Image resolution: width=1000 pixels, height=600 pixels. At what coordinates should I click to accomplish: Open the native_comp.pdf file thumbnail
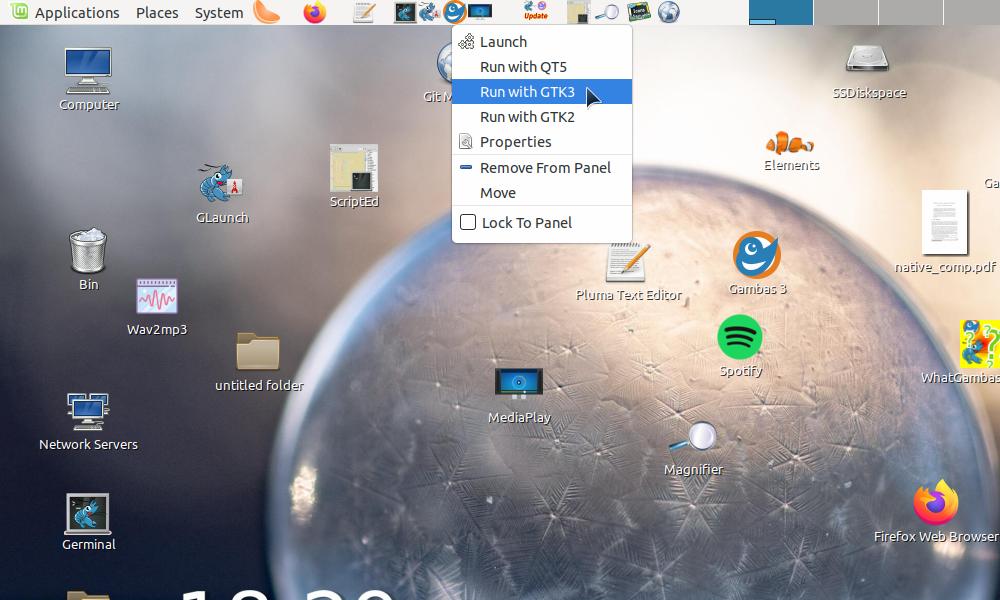(944, 223)
